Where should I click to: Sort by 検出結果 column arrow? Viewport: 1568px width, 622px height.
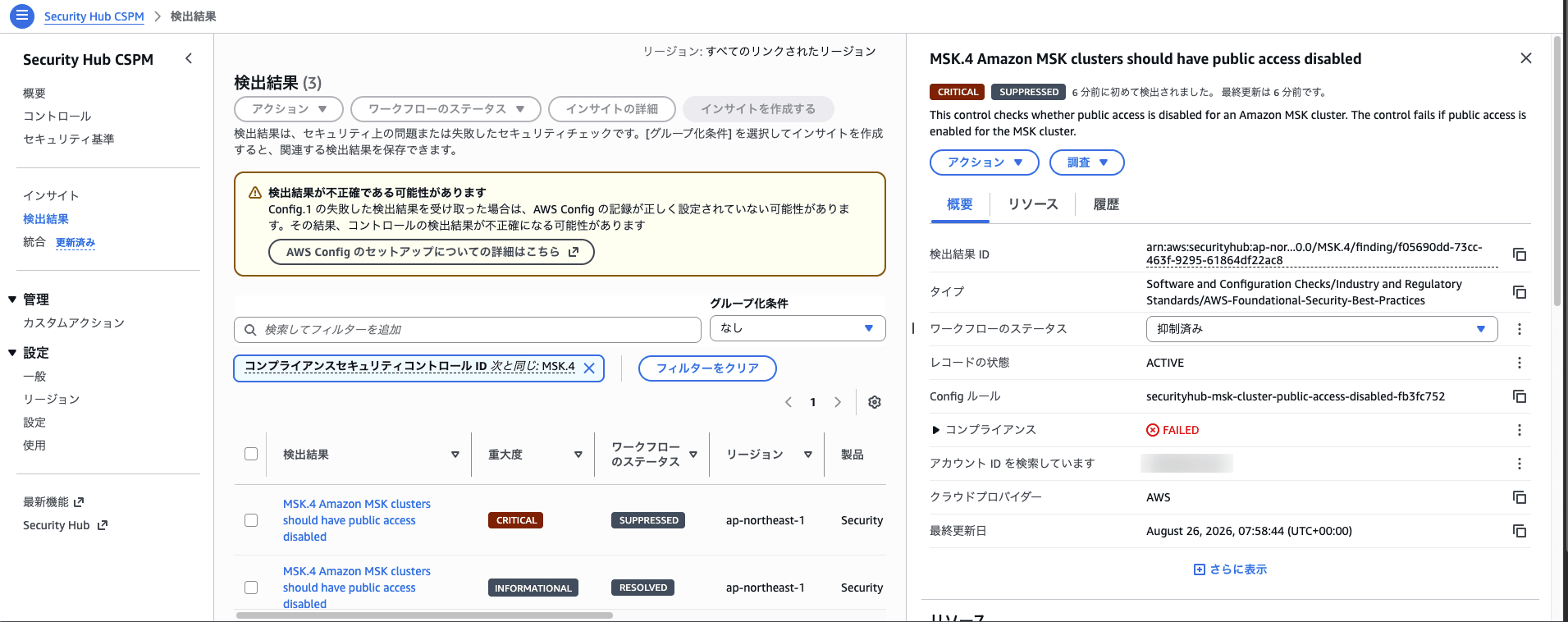(455, 455)
